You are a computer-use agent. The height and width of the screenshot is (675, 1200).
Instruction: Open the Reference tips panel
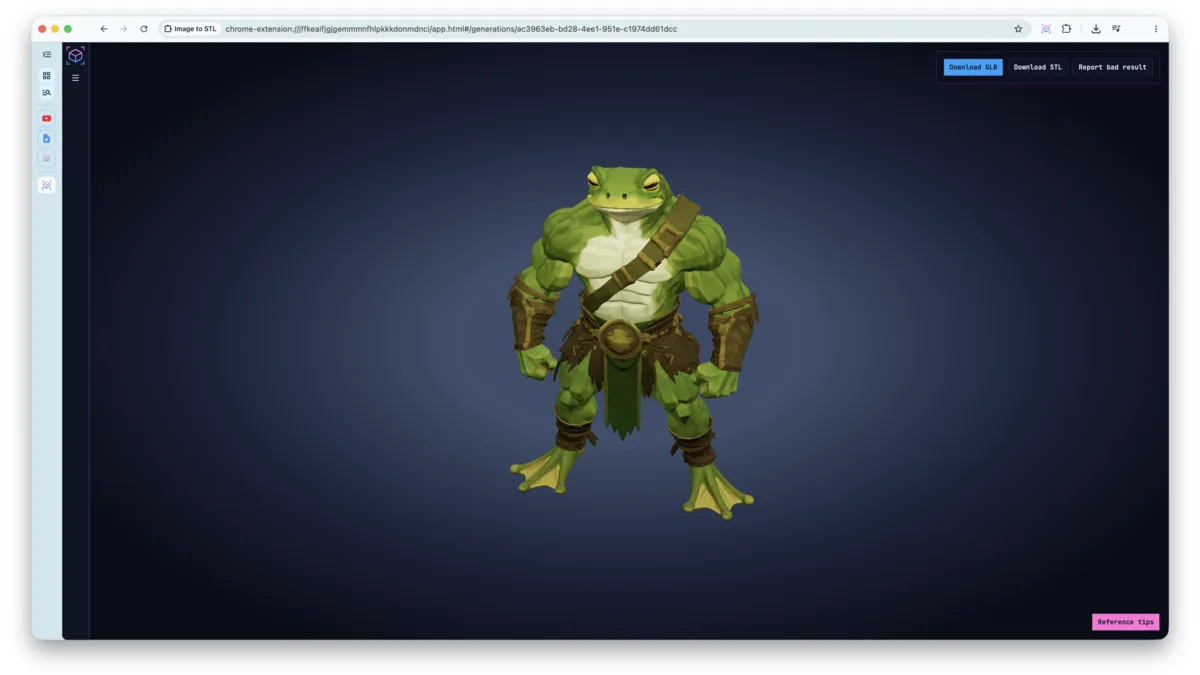tap(1125, 622)
